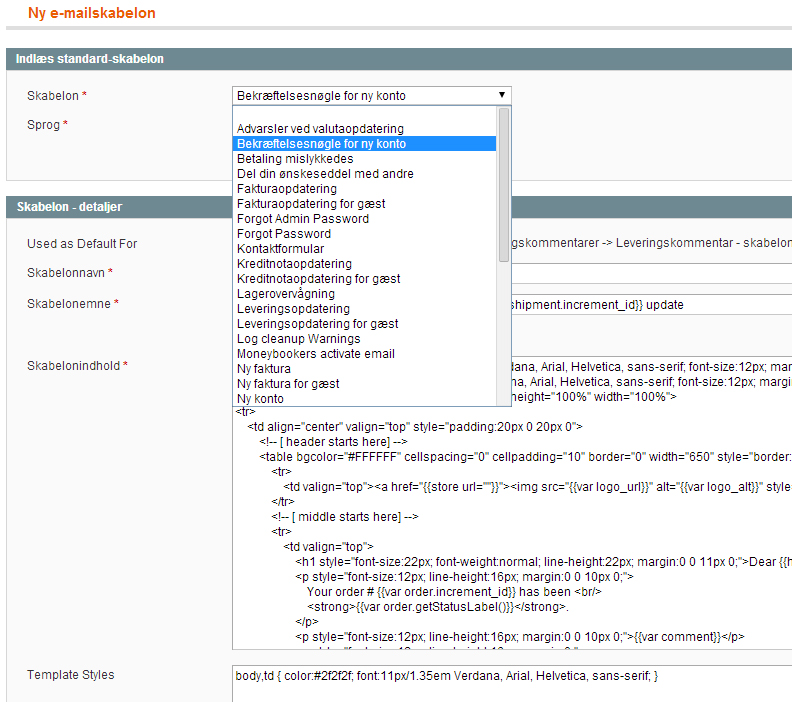Choose 'Kreditnotaopdatering' template option
The height and width of the screenshot is (702, 792).
[x=294, y=264]
